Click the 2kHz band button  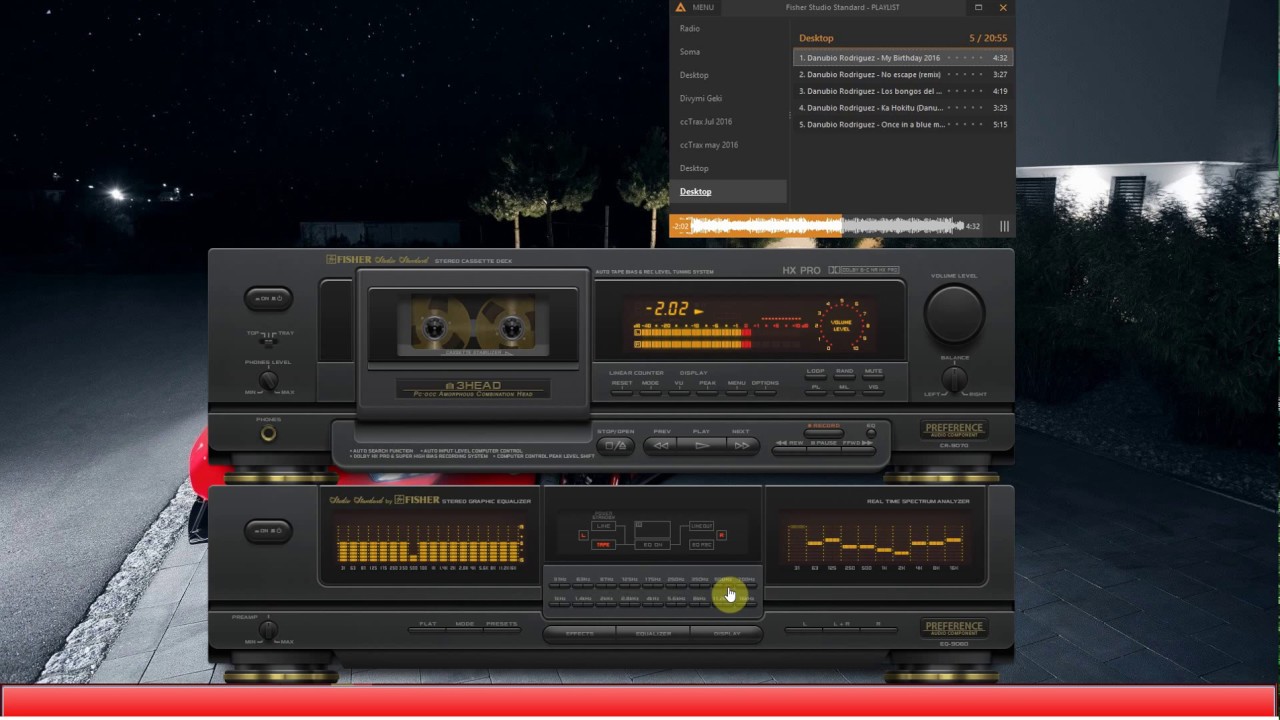tap(607, 604)
